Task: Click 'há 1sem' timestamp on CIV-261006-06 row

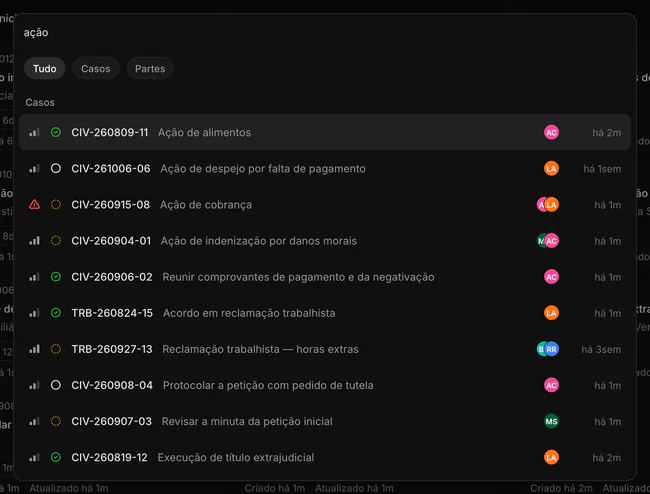Action: pyautogui.click(x=602, y=169)
